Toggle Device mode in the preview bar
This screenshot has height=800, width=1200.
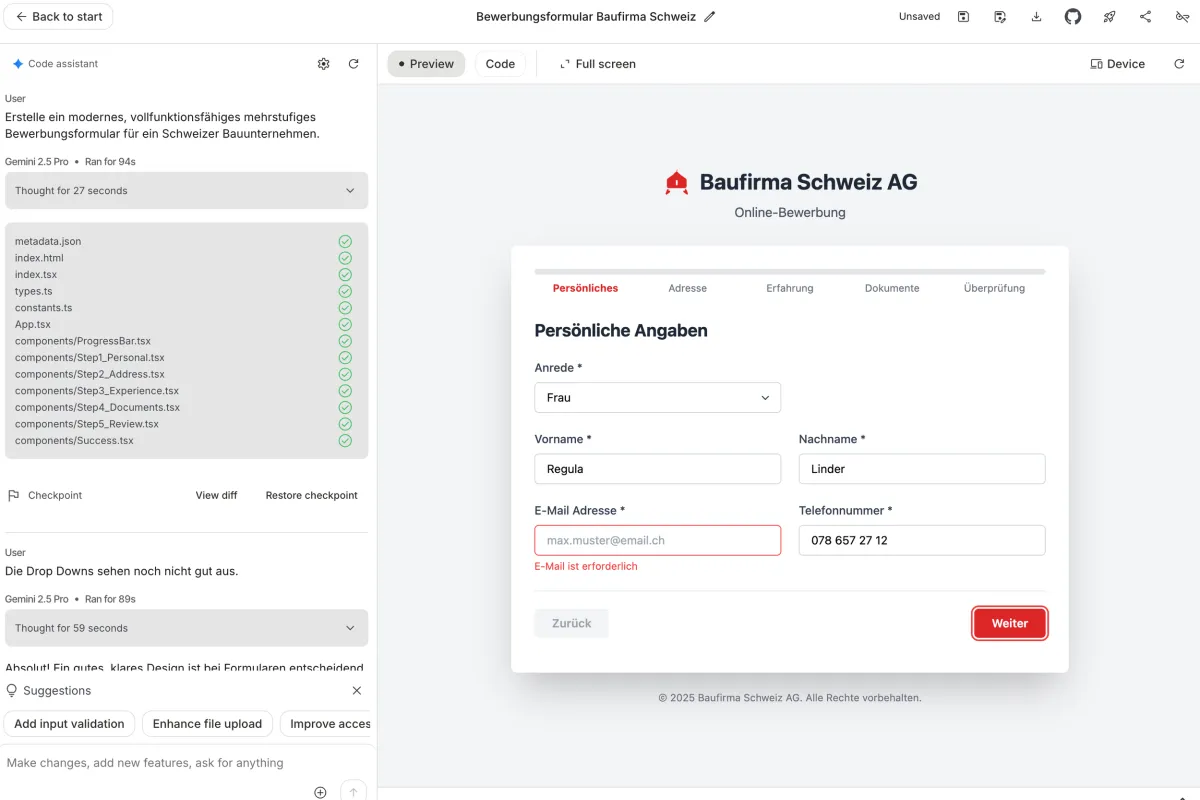[1117, 63]
